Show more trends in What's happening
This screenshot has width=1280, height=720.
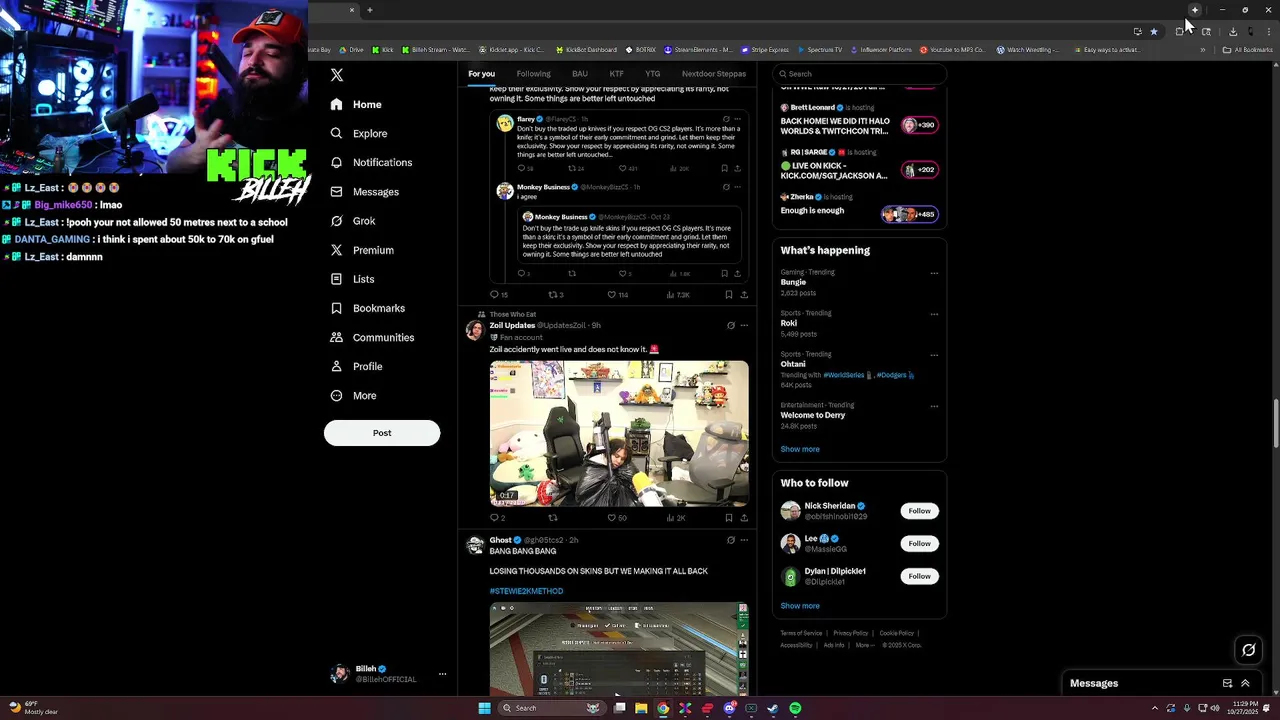[800, 449]
